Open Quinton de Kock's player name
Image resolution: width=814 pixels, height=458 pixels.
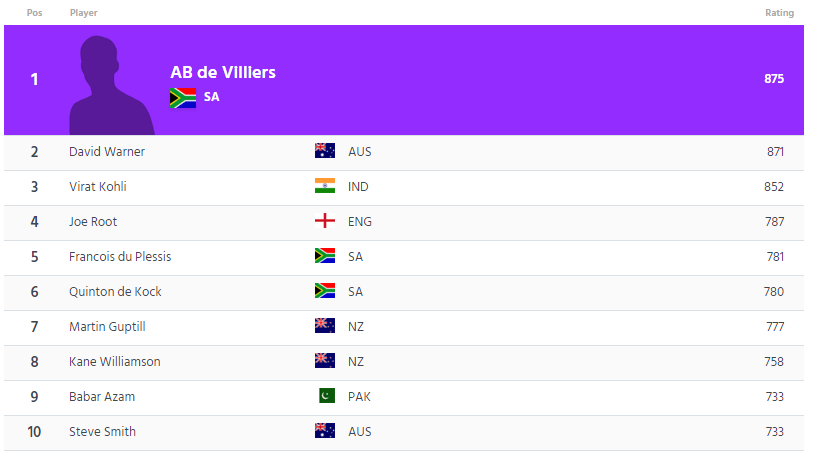[x=115, y=291]
